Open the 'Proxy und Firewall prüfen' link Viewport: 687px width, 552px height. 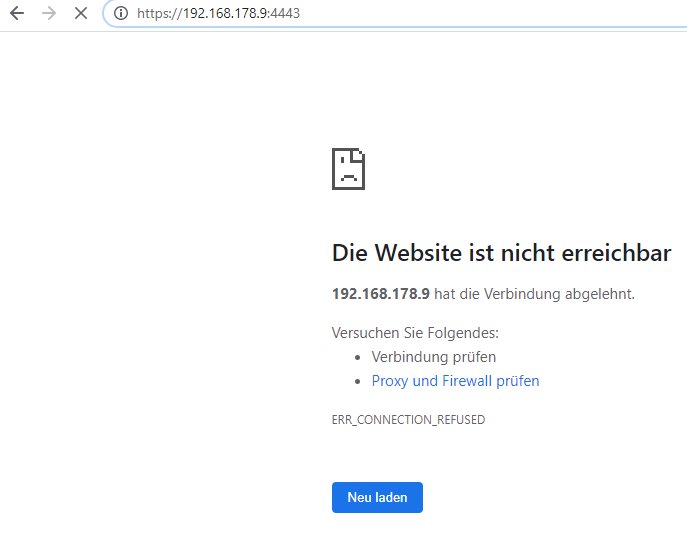click(x=455, y=381)
